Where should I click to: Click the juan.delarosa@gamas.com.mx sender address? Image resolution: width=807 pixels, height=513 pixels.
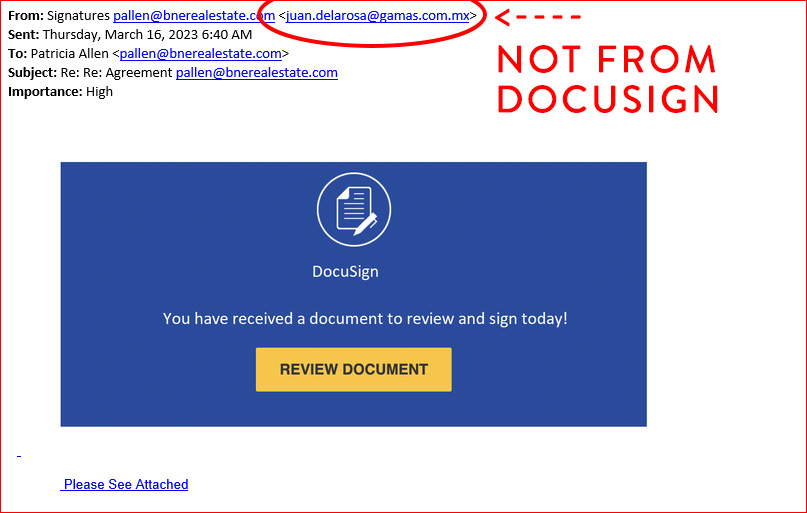click(377, 16)
